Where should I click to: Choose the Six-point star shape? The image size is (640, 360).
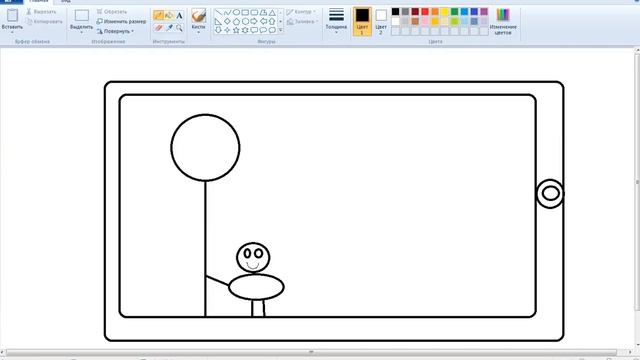click(245, 30)
